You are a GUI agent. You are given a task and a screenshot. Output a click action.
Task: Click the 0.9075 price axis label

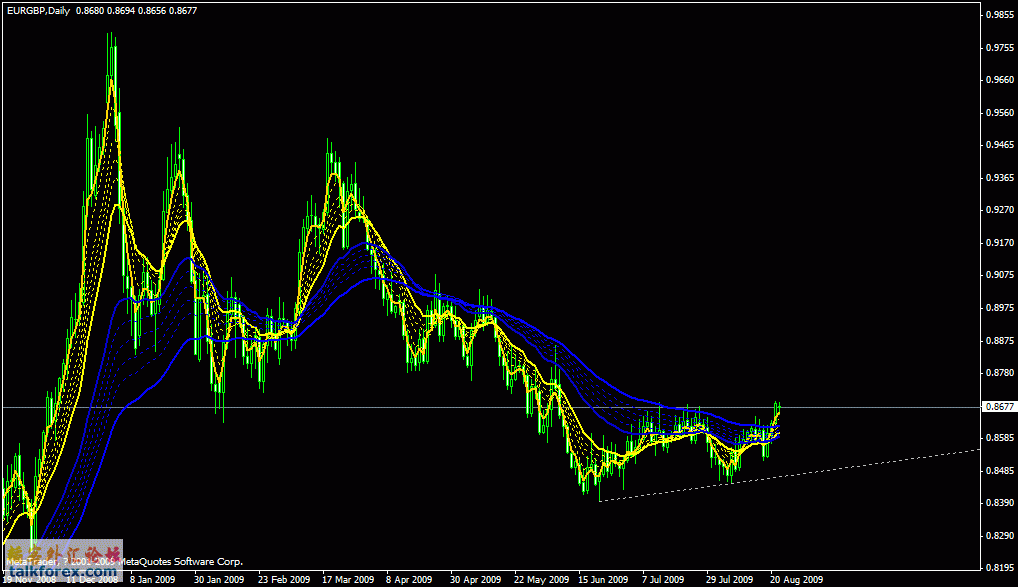tap(1000, 275)
